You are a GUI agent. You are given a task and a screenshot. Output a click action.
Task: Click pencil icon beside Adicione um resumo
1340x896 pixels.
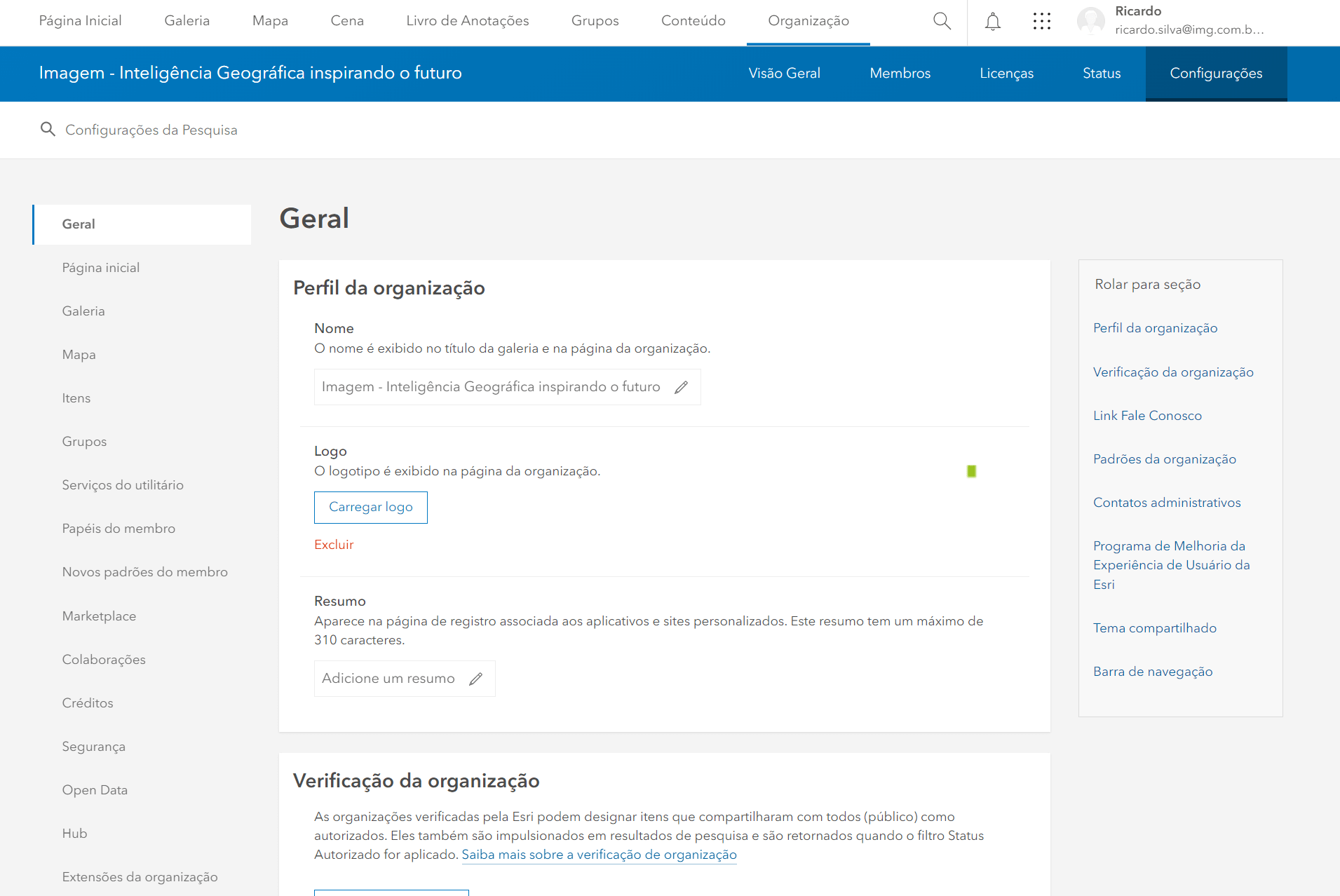[x=475, y=679]
